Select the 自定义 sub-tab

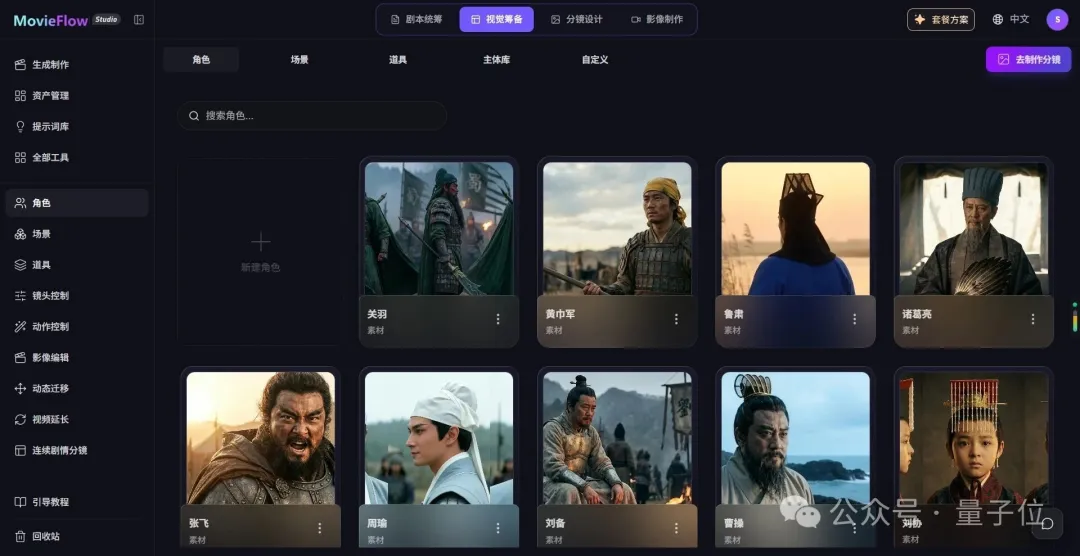pos(595,60)
